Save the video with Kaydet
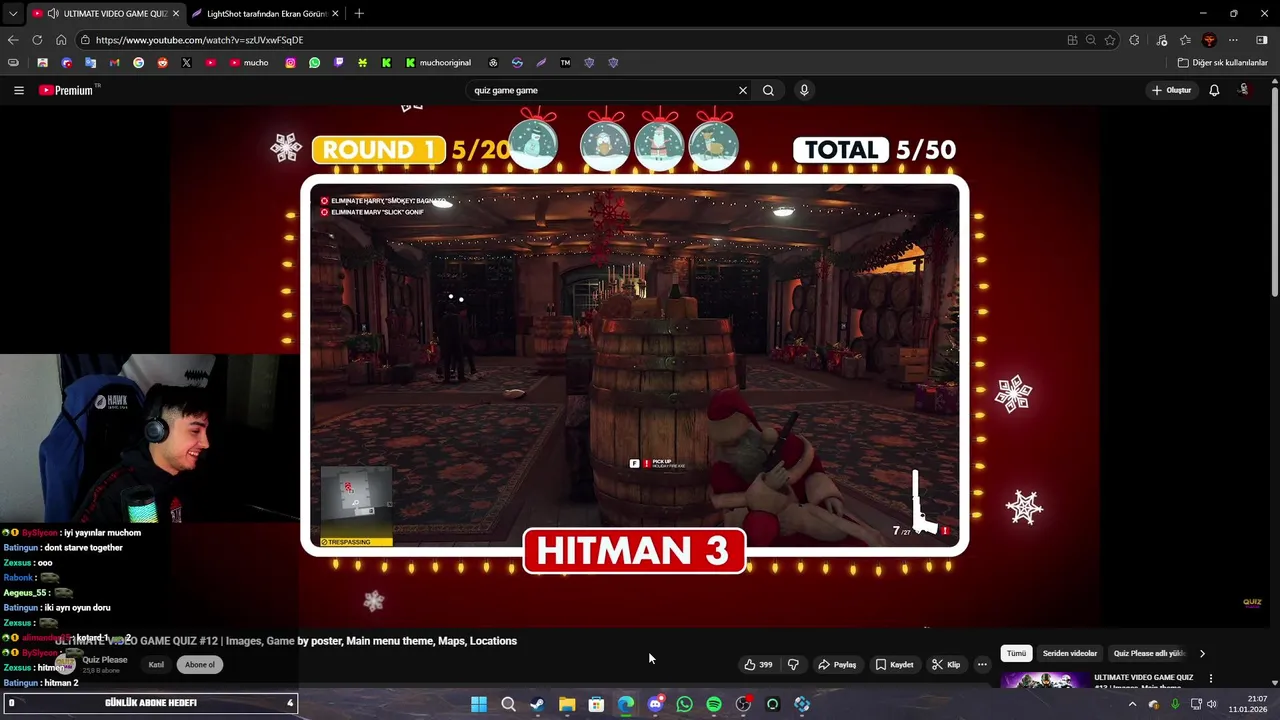1280x720 pixels. [x=894, y=664]
